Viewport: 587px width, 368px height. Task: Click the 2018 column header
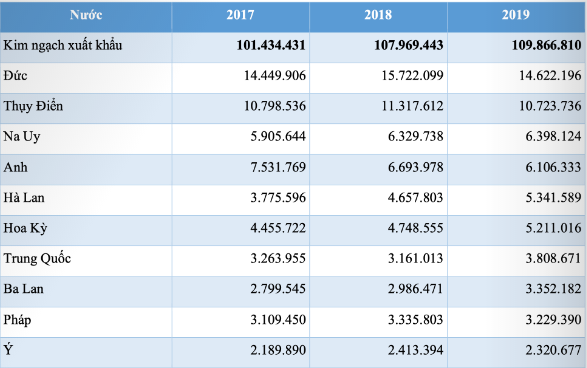378,15
